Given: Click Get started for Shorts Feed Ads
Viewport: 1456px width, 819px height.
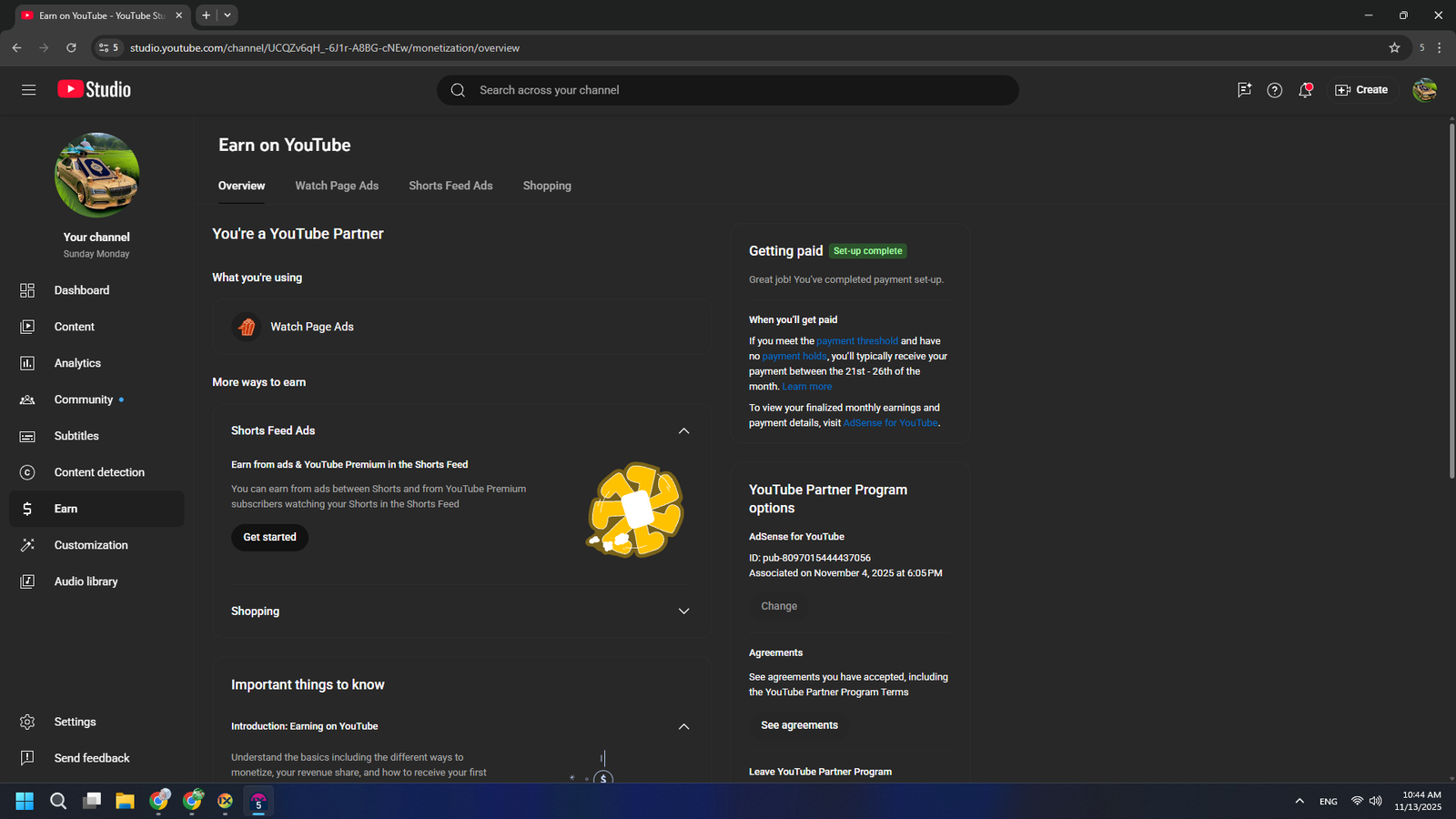Looking at the screenshot, I should pos(269,537).
